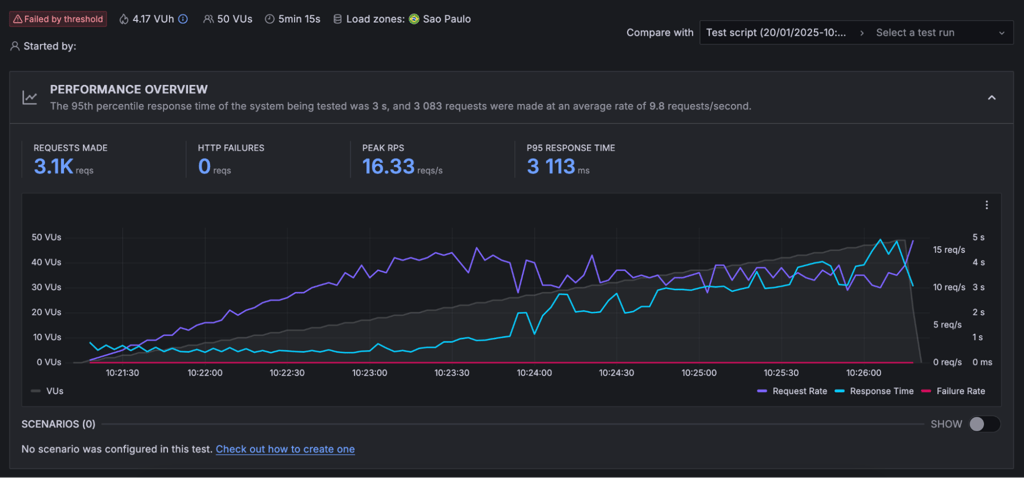
Task: Click the VUh info icon
Action: (183, 20)
